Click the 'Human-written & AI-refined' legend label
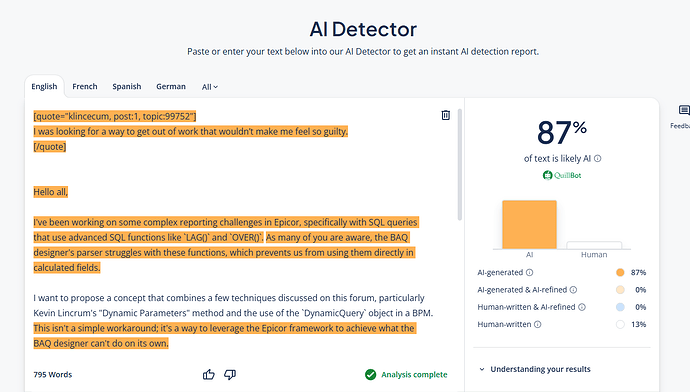690x392 pixels. tap(526, 307)
